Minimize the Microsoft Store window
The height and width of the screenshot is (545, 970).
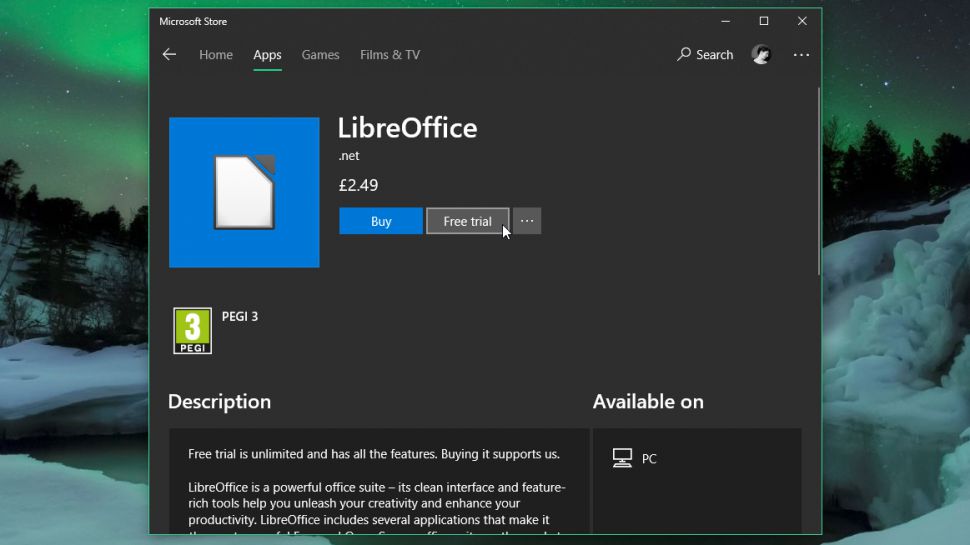726,21
